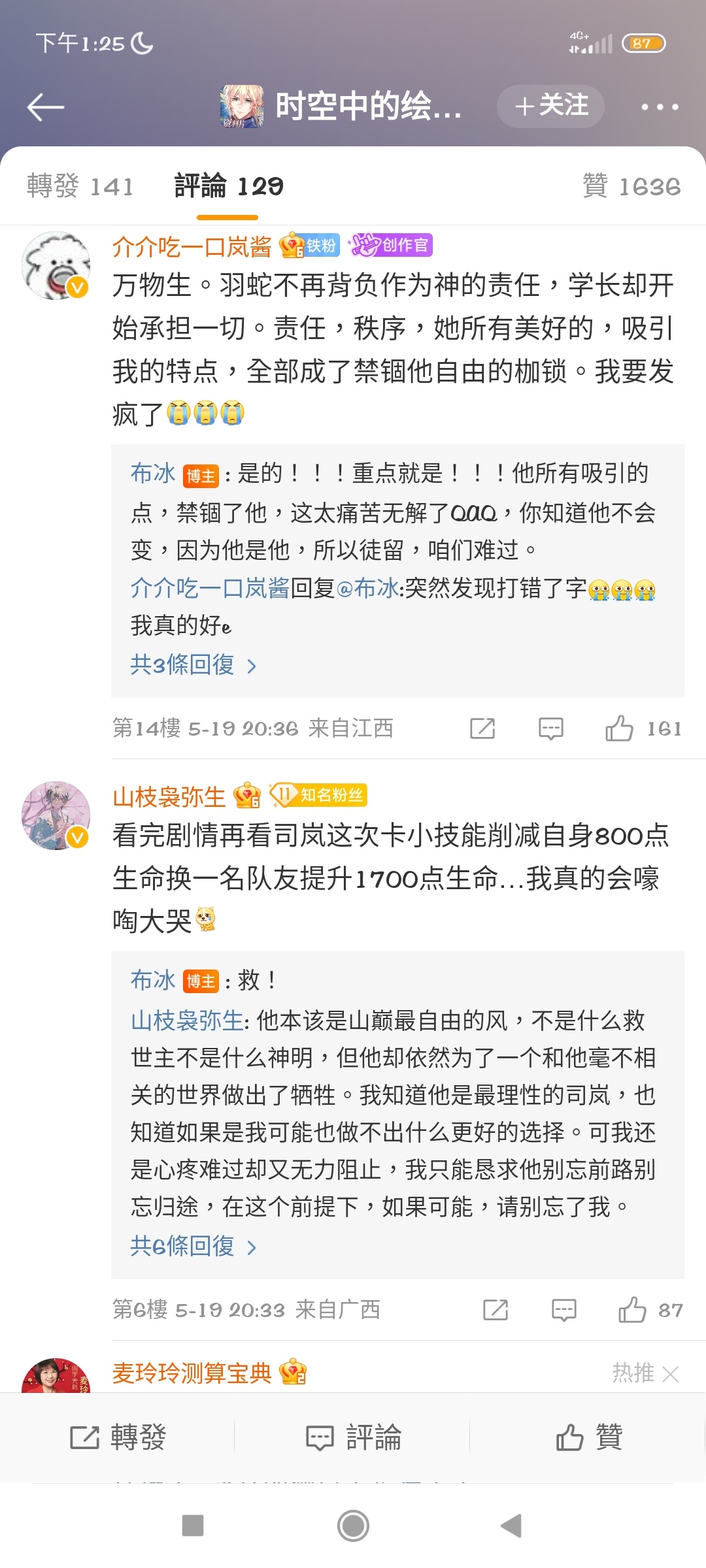Tap the reply icon on the 第6樓 comment

(x=564, y=1310)
